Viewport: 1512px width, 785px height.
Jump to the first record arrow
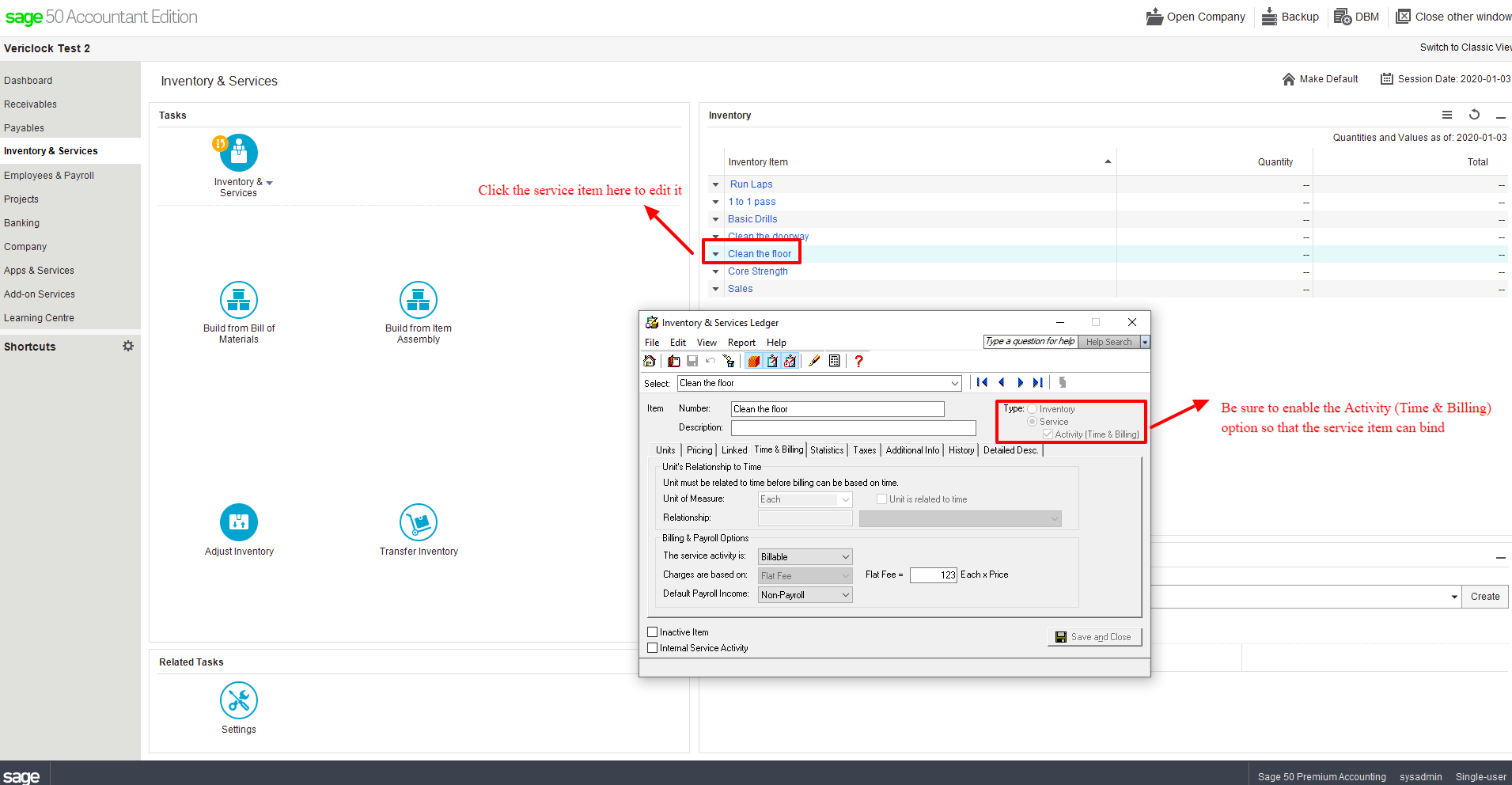click(x=982, y=382)
